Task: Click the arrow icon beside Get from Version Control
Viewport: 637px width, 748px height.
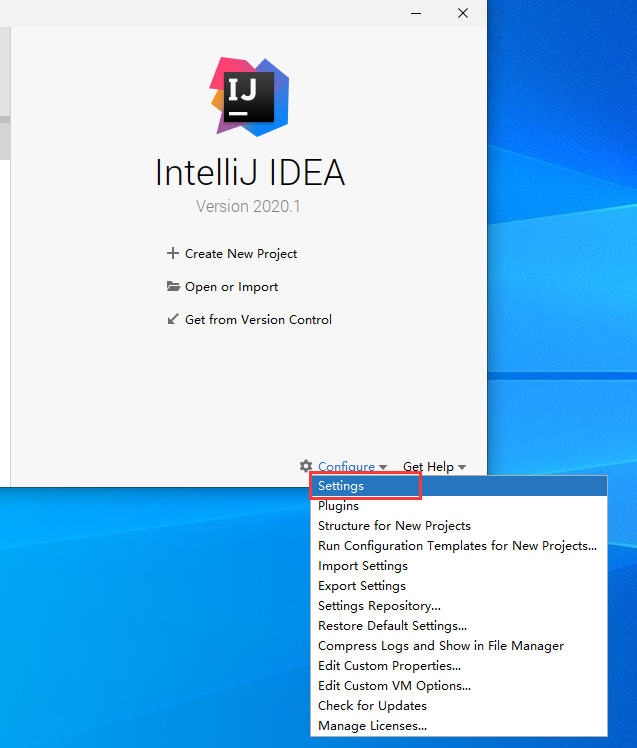Action: [x=173, y=319]
